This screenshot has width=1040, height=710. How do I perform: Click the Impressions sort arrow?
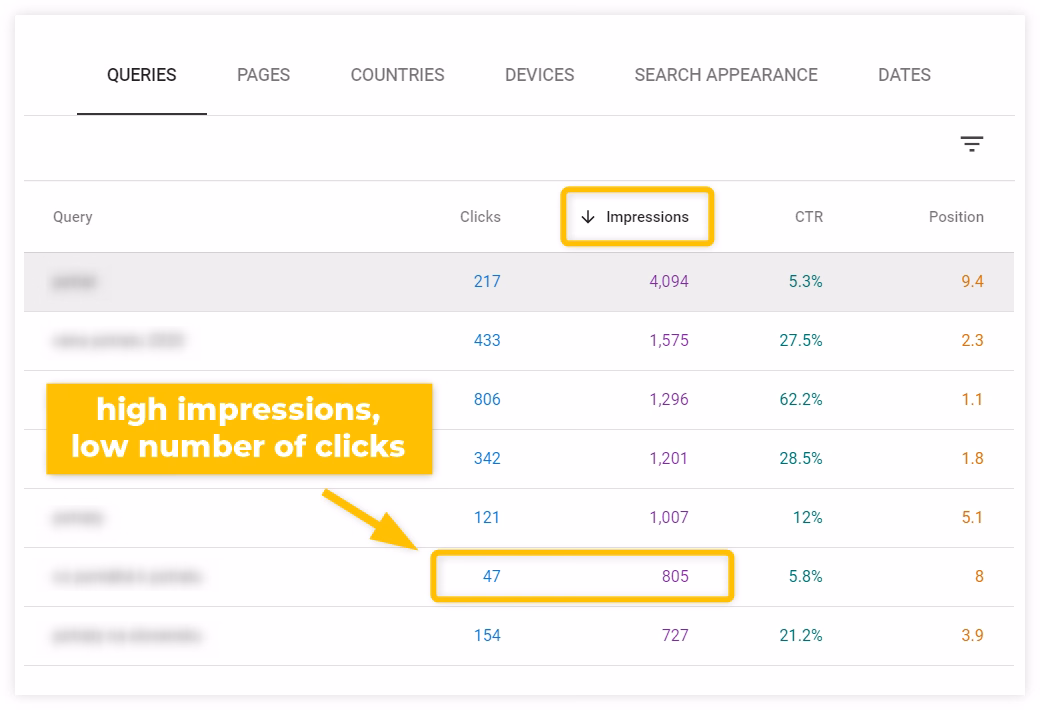pyautogui.click(x=588, y=217)
